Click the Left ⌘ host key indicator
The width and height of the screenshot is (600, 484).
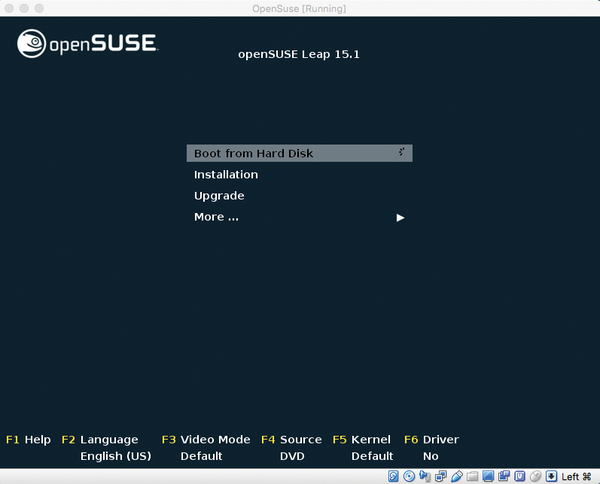pos(576,477)
